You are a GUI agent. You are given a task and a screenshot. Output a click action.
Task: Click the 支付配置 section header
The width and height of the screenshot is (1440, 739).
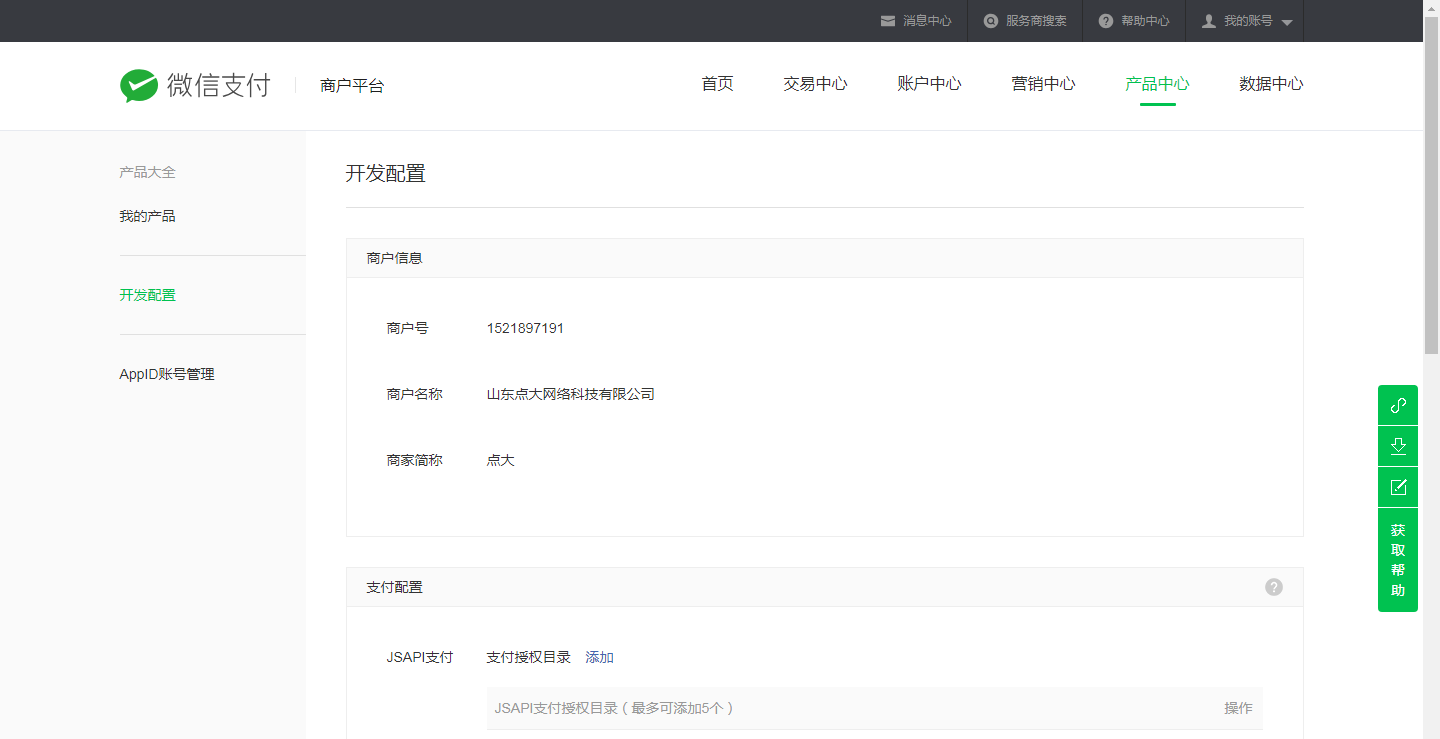pos(825,587)
